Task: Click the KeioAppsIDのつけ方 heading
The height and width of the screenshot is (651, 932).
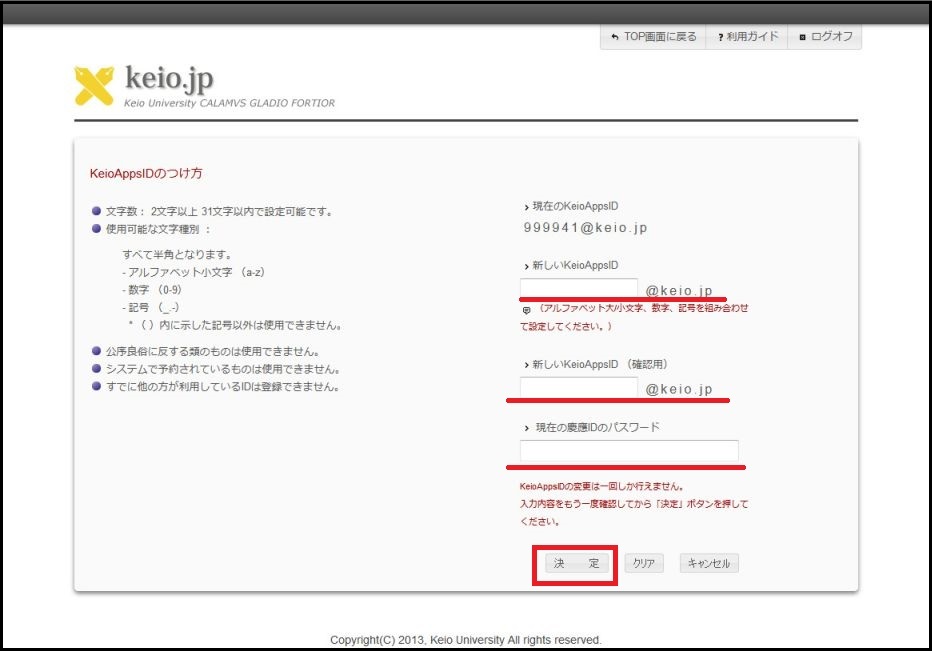Action: 146,173
